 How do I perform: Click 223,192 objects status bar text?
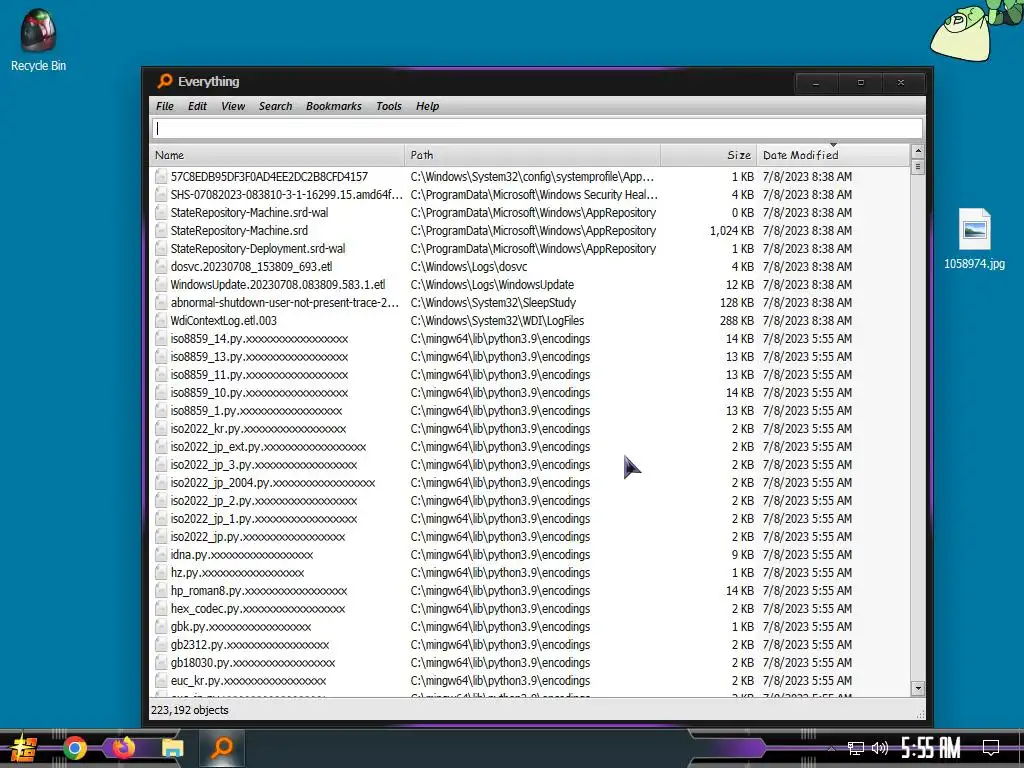tap(190, 710)
